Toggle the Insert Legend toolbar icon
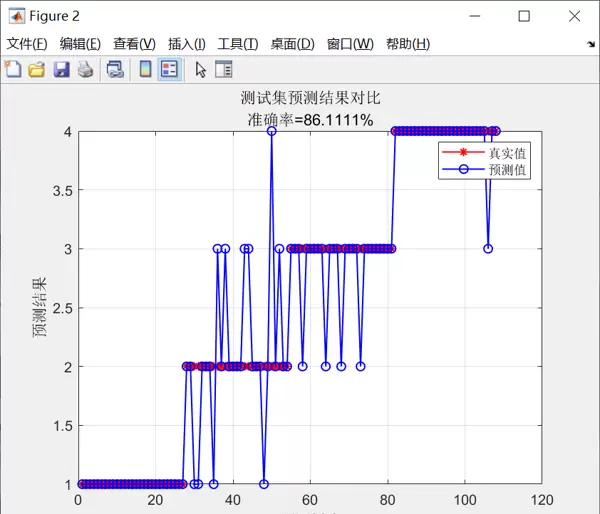The height and width of the screenshot is (514, 600). click(x=169, y=69)
